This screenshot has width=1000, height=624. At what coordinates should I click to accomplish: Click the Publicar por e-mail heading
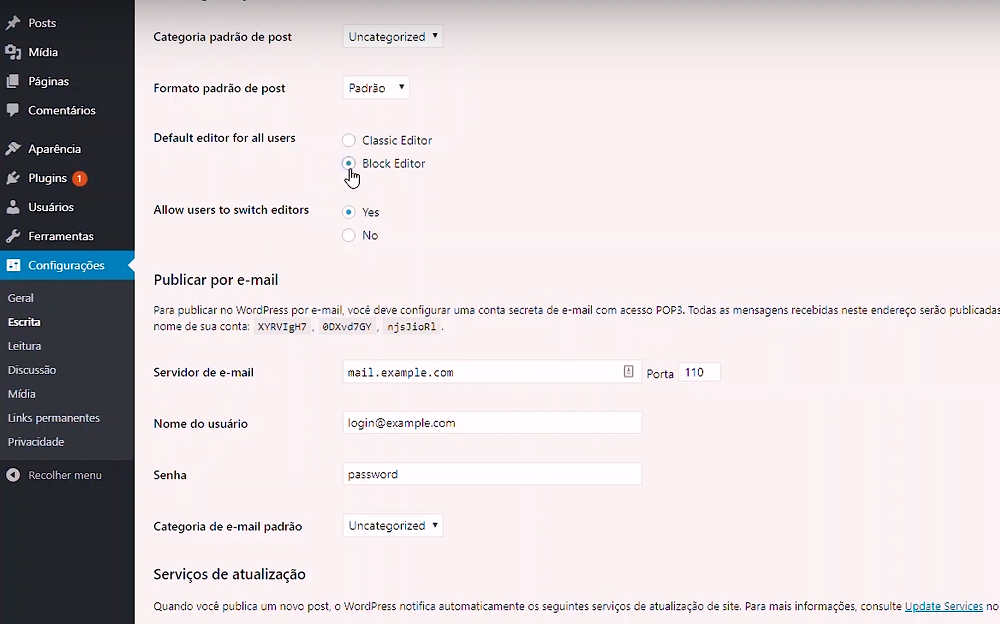click(216, 280)
